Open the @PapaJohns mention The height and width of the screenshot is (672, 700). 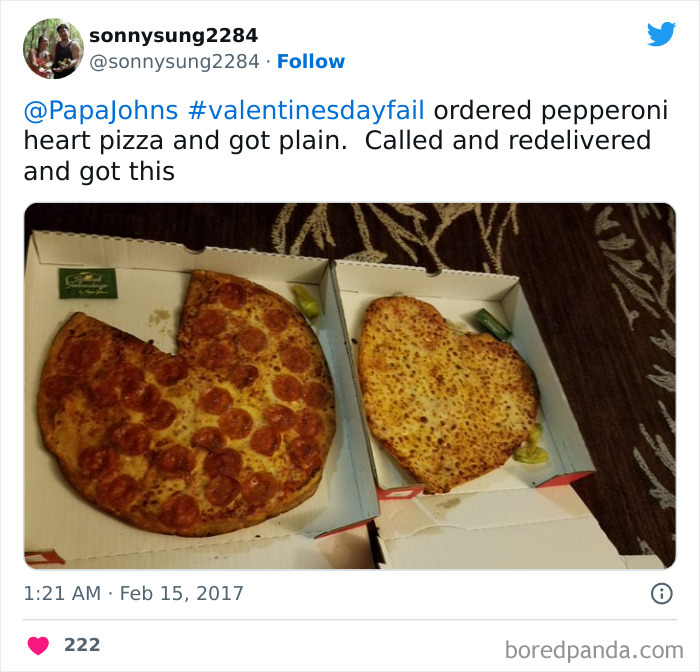[x=101, y=110]
